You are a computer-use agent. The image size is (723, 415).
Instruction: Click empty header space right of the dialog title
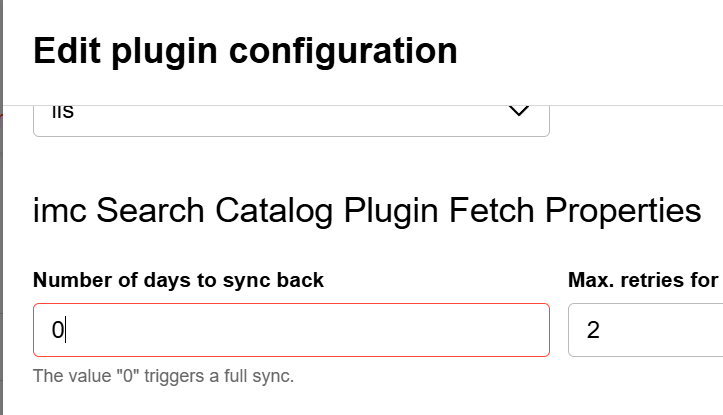[x=600, y=50]
